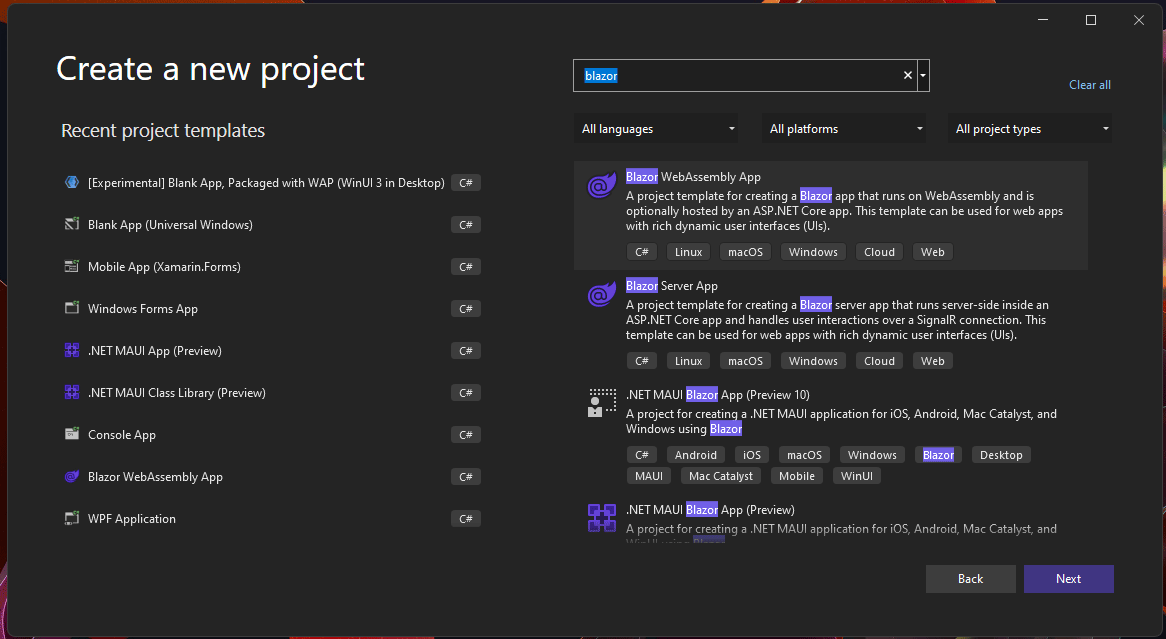This screenshot has height=639, width=1166.
Task: Choose recent template .NET MAUI Class Library (Preview)
Action: click(176, 393)
